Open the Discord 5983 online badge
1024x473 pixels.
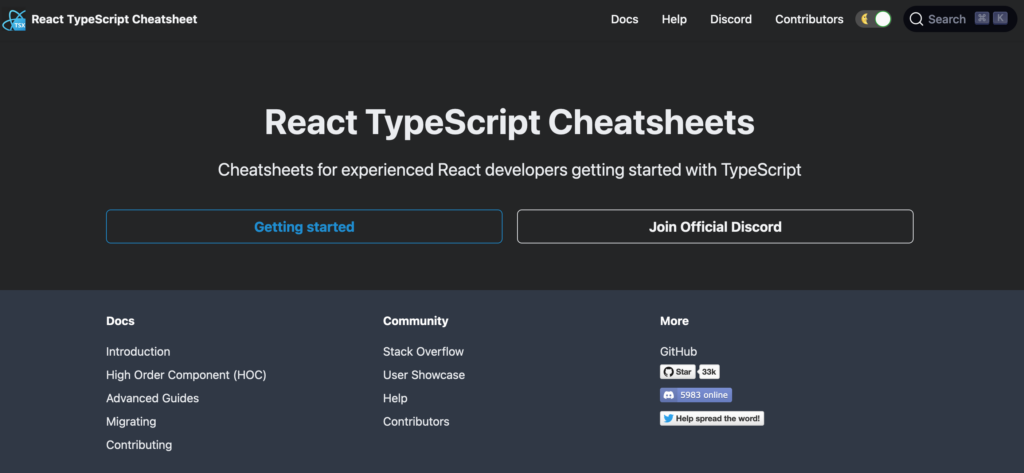[x=695, y=395]
